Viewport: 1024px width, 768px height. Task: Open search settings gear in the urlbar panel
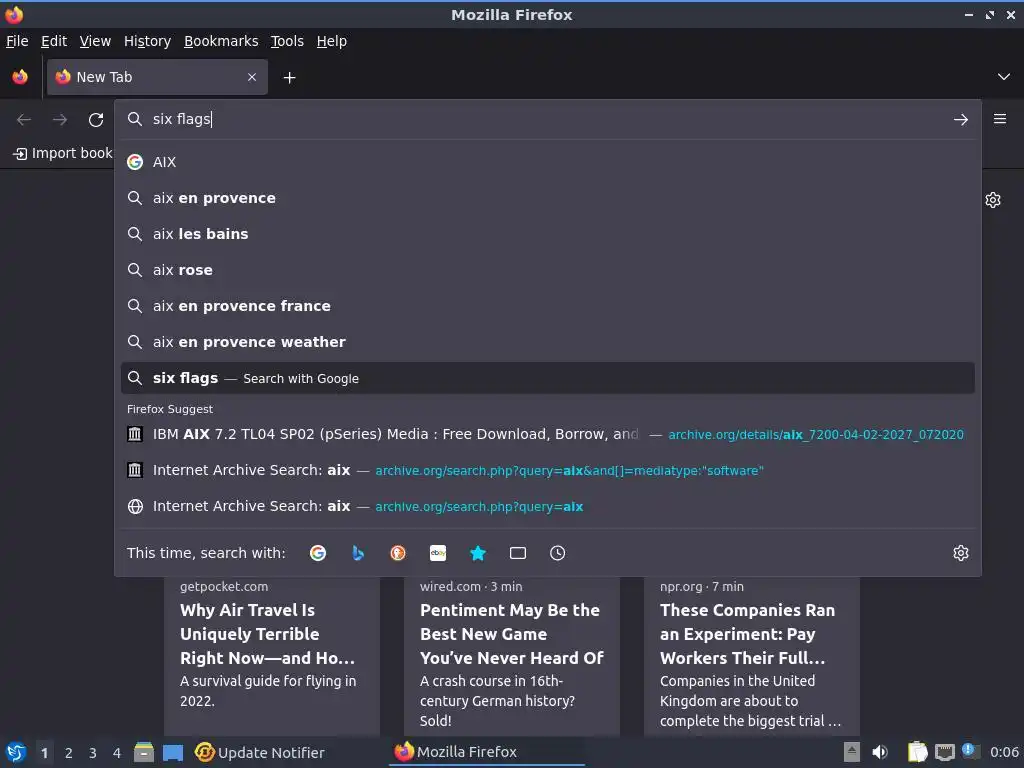(961, 553)
